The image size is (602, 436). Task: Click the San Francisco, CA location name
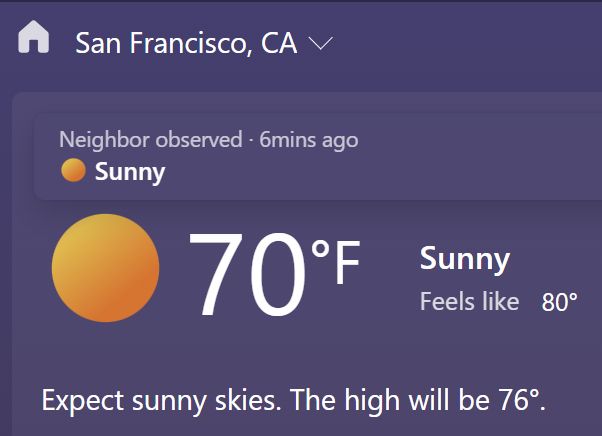tap(187, 43)
